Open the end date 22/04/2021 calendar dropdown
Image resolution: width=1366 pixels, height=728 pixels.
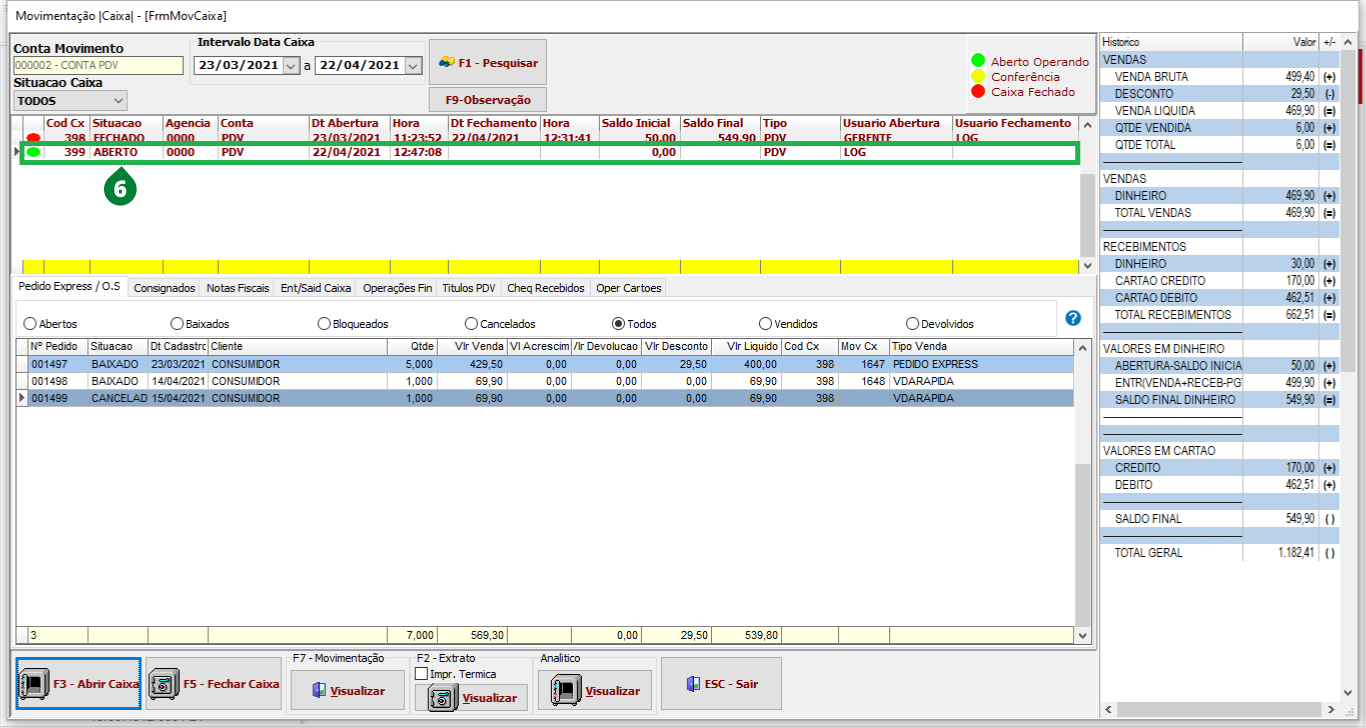[x=413, y=65]
